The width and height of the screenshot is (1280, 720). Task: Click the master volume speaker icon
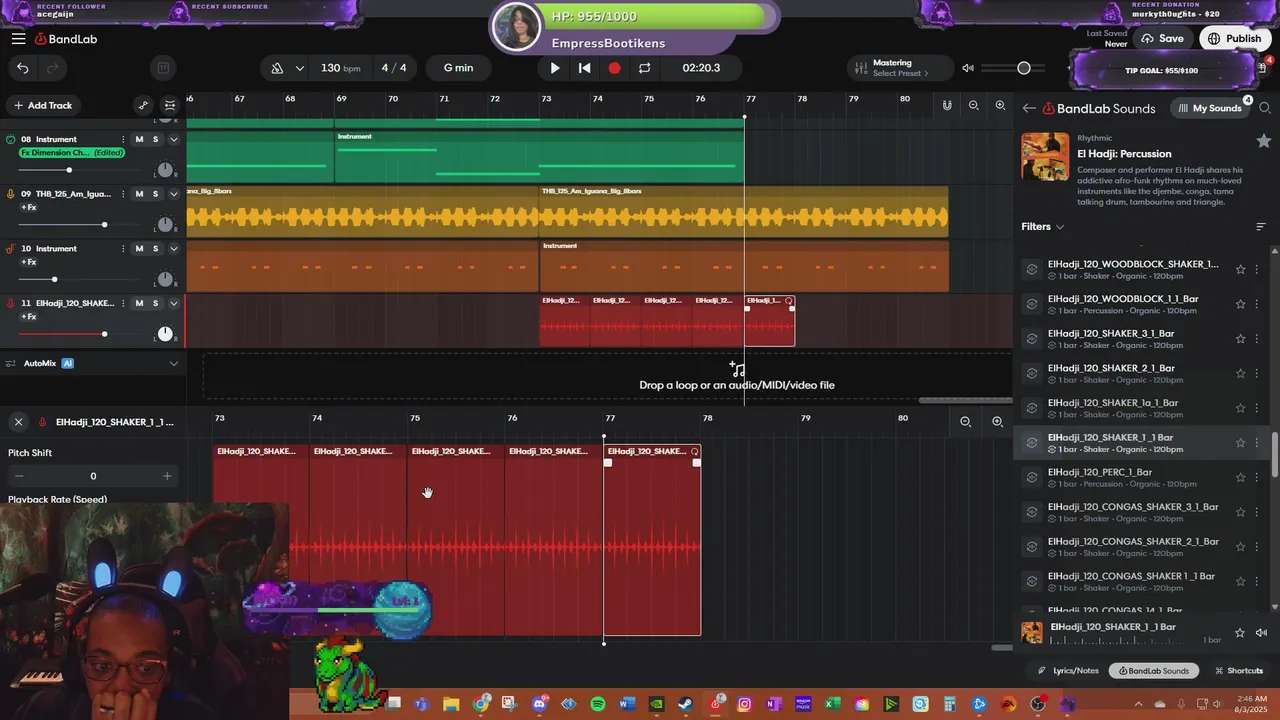[x=967, y=68]
